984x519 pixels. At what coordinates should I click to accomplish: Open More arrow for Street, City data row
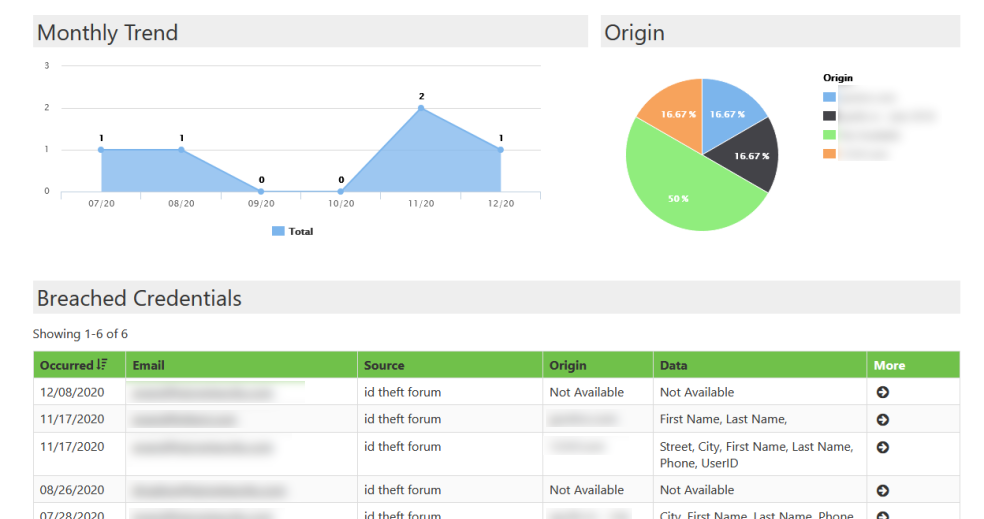882,447
